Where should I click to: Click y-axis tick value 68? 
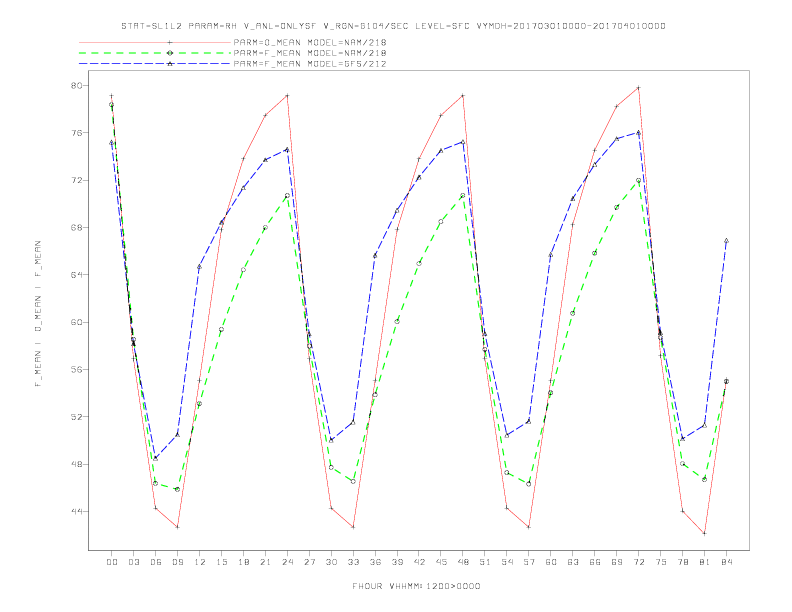point(76,228)
